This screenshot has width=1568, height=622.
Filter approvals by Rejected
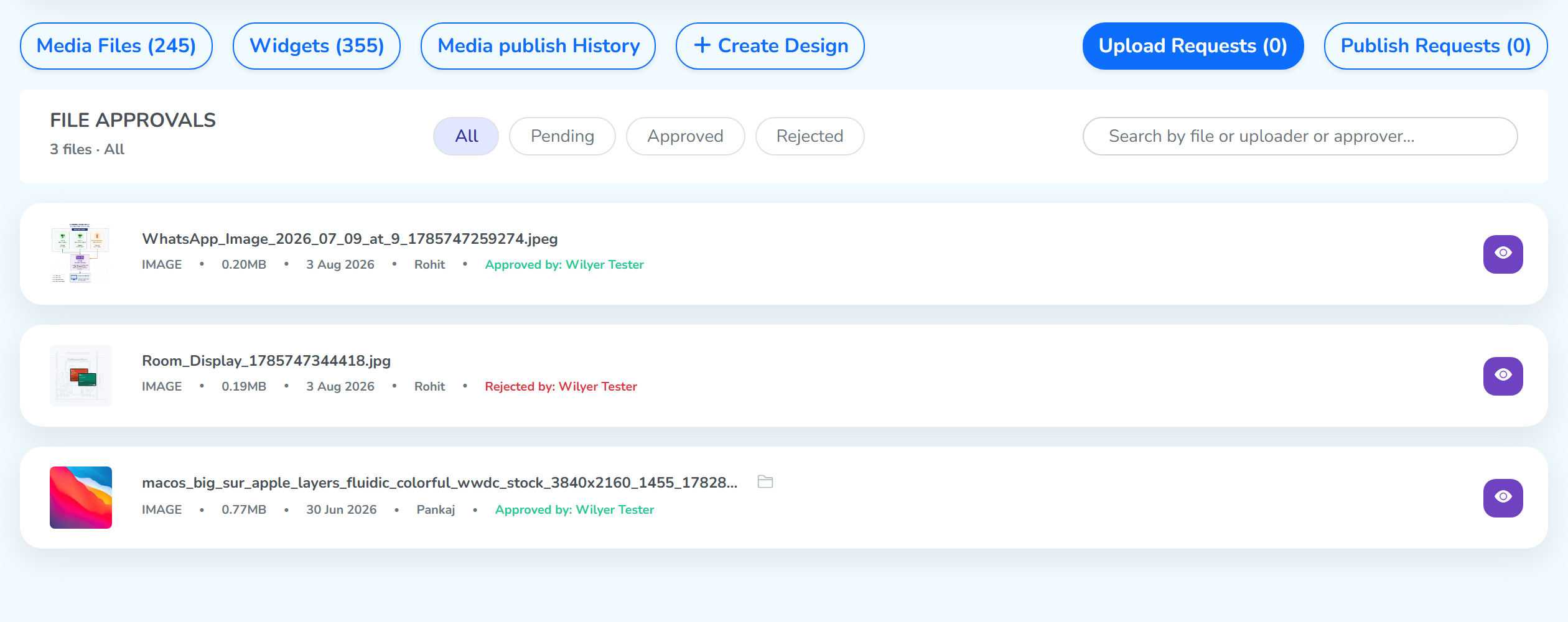tap(810, 136)
